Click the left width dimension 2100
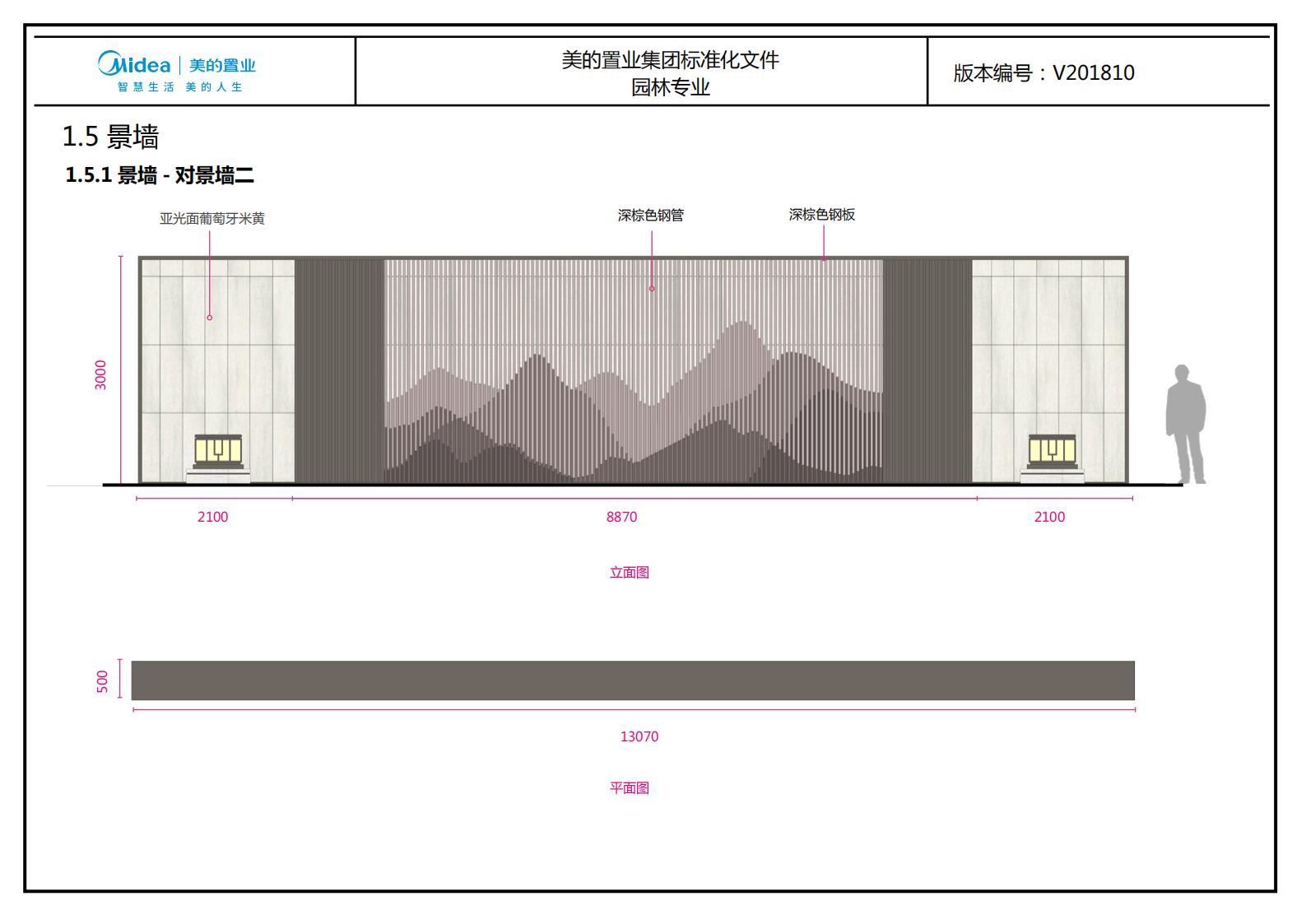Image resolution: width=1306 pixels, height=924 pixels. [212, 517]
